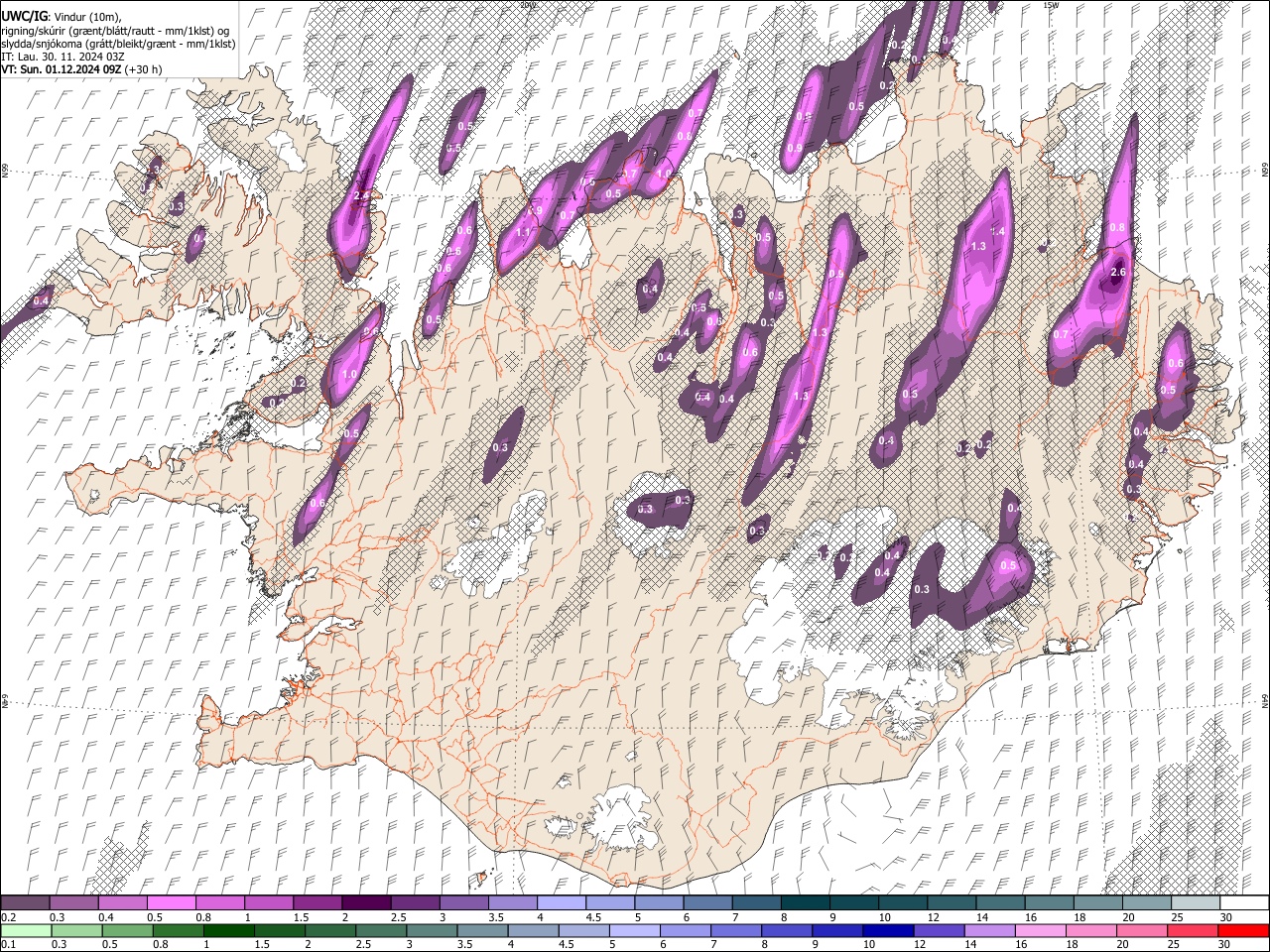Pick the gray-teal 18 snow scale swatch
Image resolution: width=1270 pixels, height=952 pixels.
[1098, 902]
